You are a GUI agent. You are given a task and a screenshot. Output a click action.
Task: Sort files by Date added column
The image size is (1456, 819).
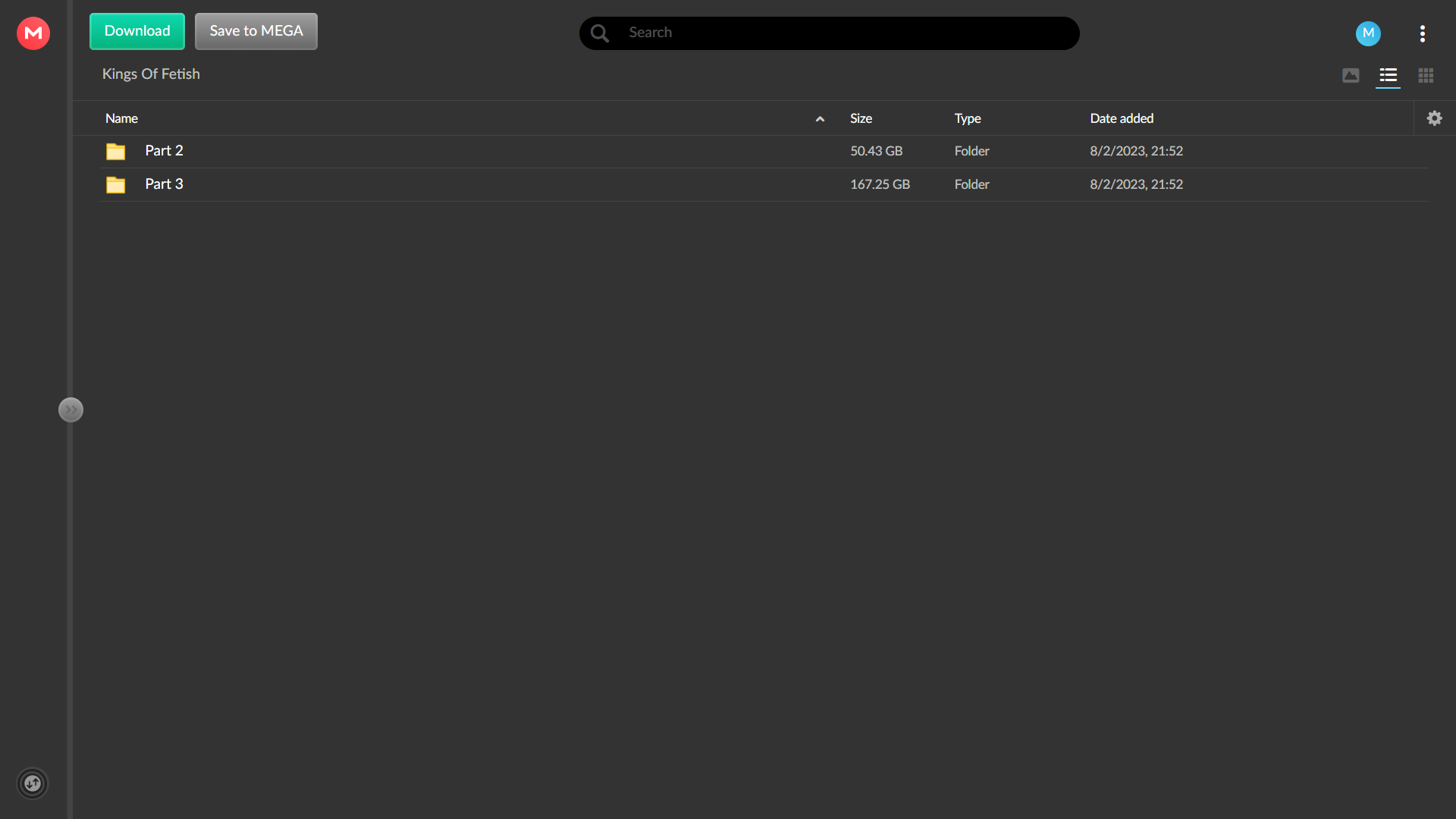pyautogui.click(x=1122, y=118)
